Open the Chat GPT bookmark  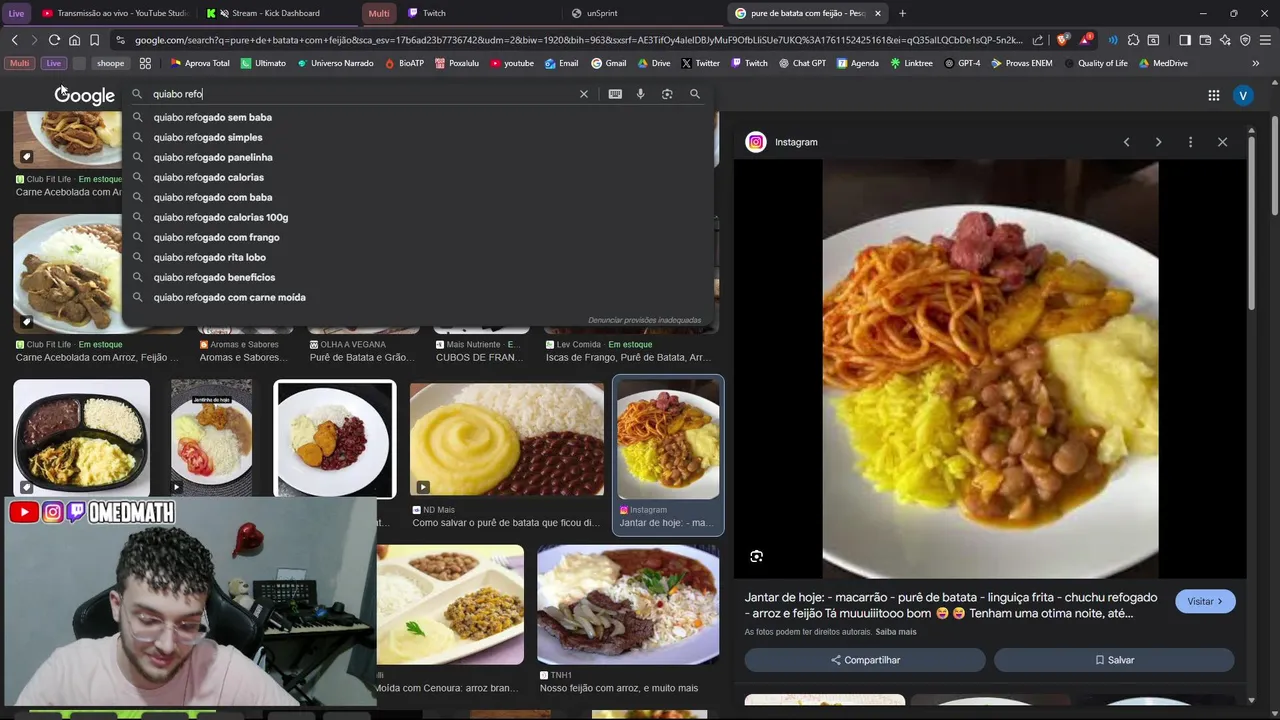tap(801, 63)
